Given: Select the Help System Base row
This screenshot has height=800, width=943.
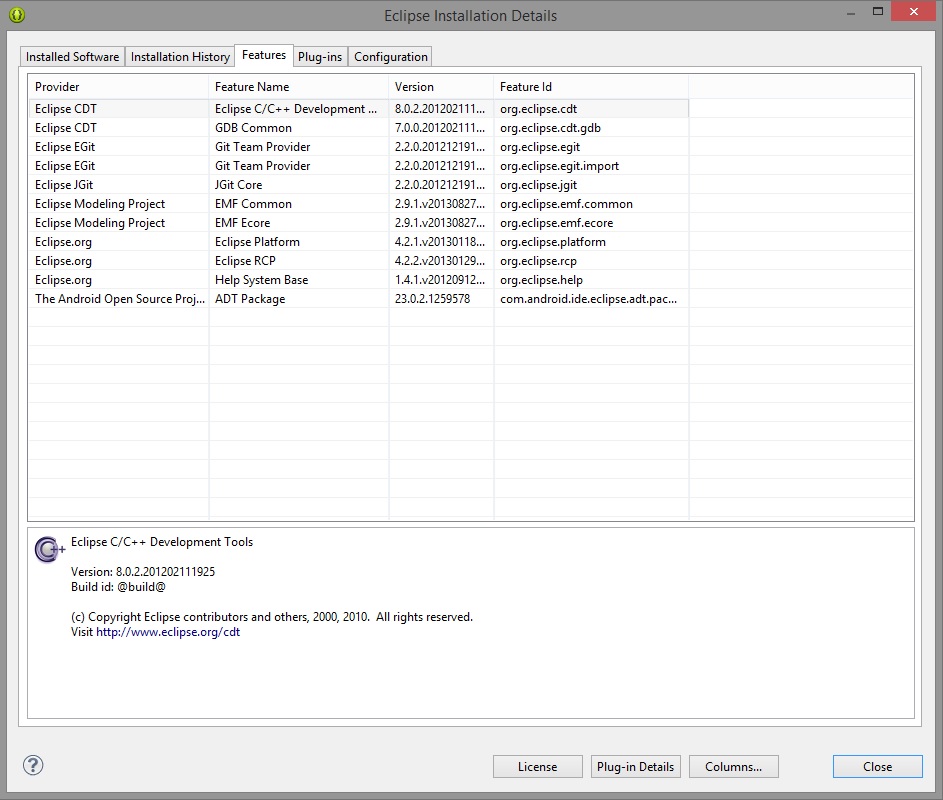Looking at the screenshot, I should (358, 280).
